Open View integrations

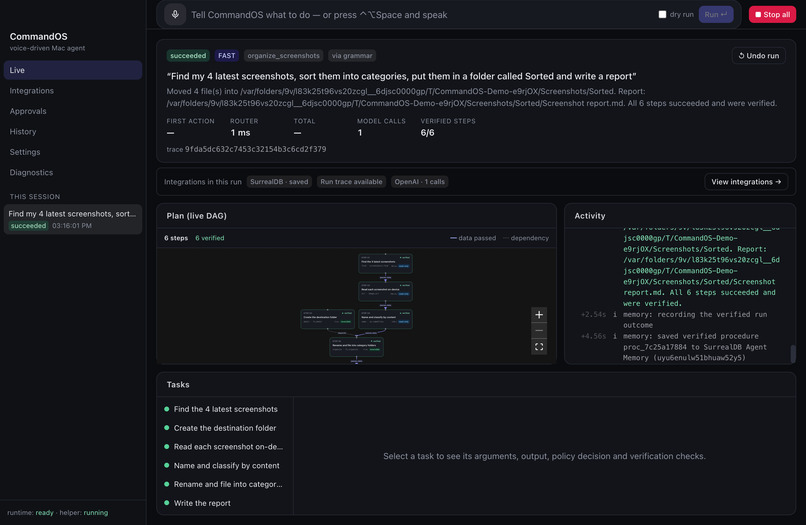point(746,182)
